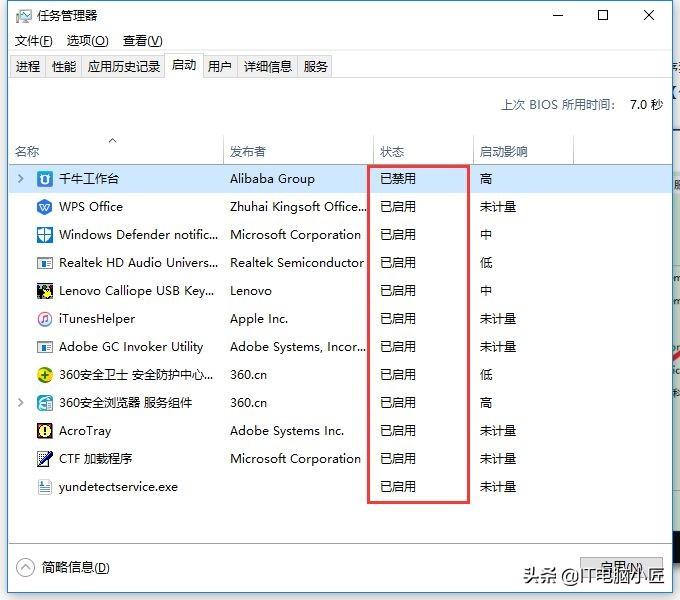The height and width of the screenshot is (600, 680).
Task: Select the 360安全浏览器 icon
Action: tap(45, 403)
